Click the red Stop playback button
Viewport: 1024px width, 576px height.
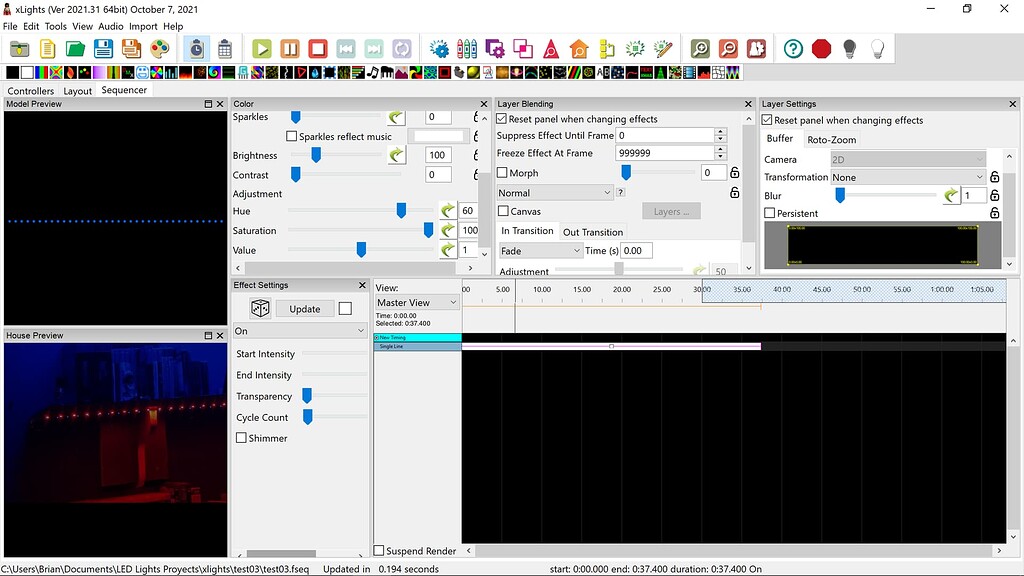tap(318, 48)
